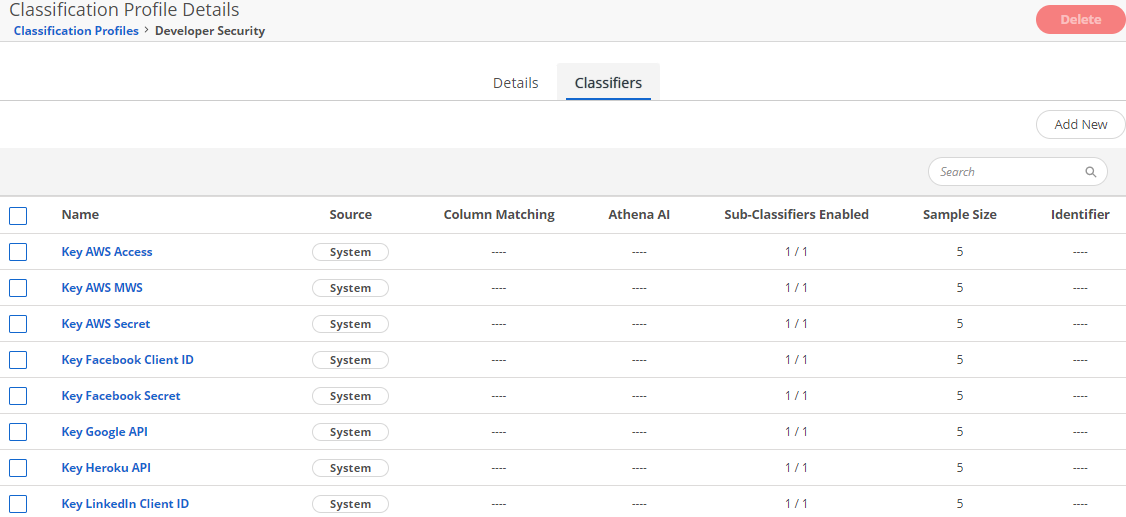
Task: Check the Key Facebook Secret row checkbox
Action: tap(18, 396)
